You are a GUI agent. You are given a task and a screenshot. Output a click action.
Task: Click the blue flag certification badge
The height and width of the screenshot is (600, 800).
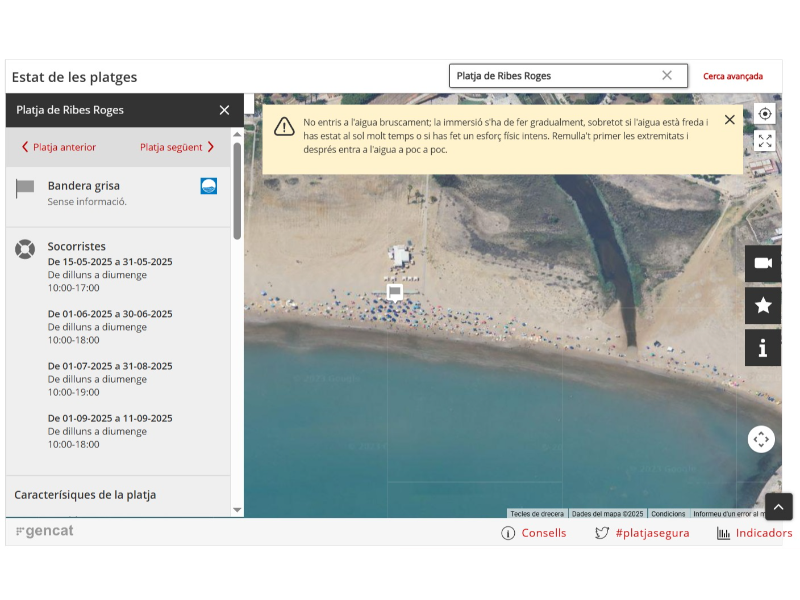tap(208, 186)
